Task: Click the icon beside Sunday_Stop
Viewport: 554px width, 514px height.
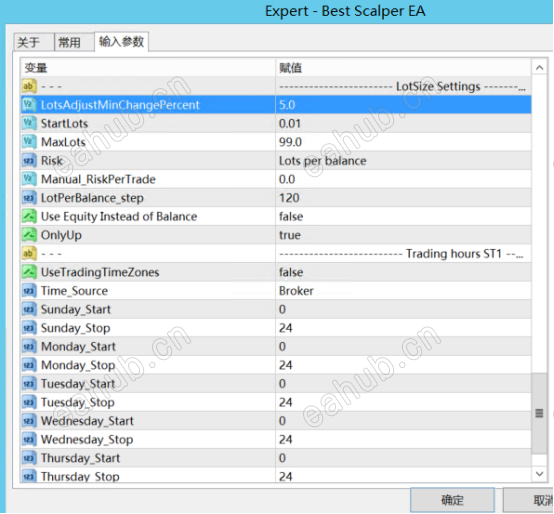Action: pos(29,328)
